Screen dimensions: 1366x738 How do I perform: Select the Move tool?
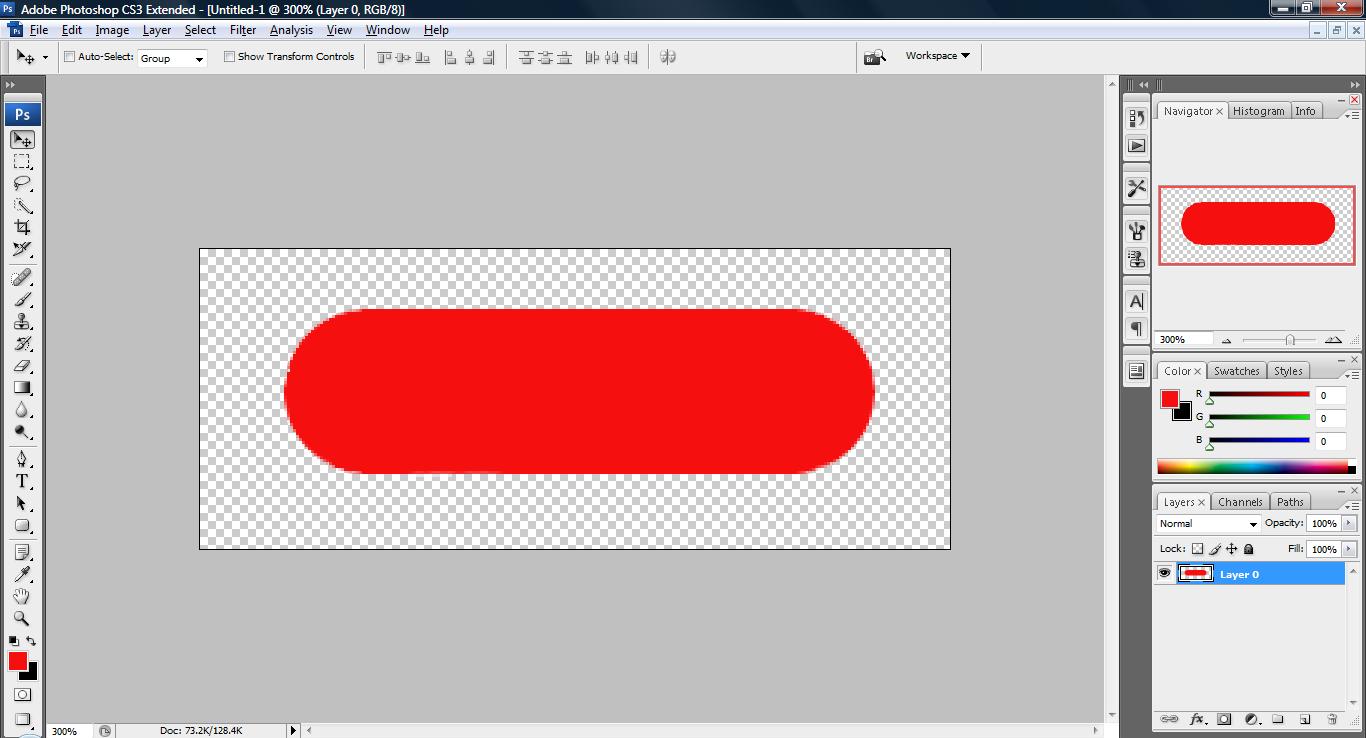(x=22, y=140)
